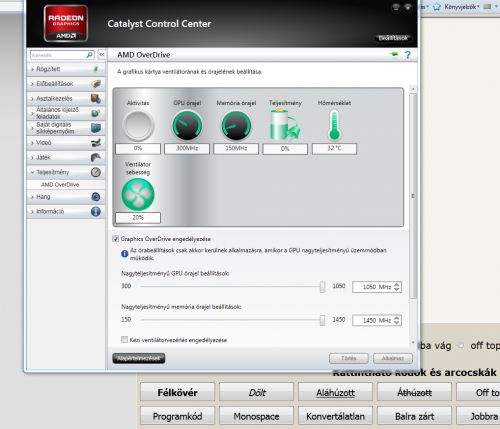Click the Konvertálatlan button
This screenshot has height=429, width=500.
tap(335, 416)
